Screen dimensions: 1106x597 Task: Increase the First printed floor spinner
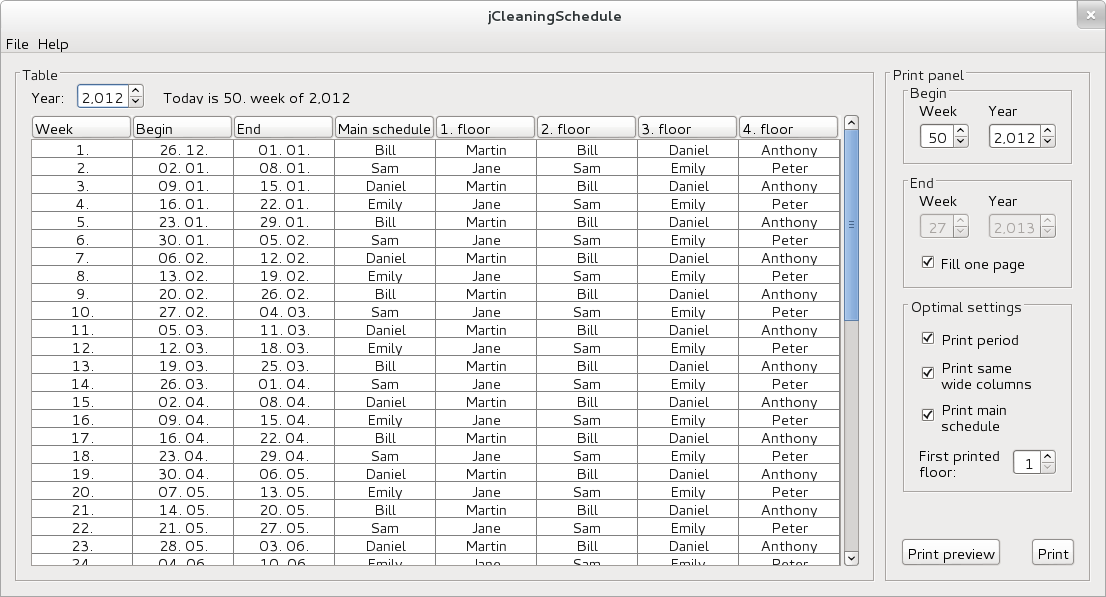(x=1047, y=457)
